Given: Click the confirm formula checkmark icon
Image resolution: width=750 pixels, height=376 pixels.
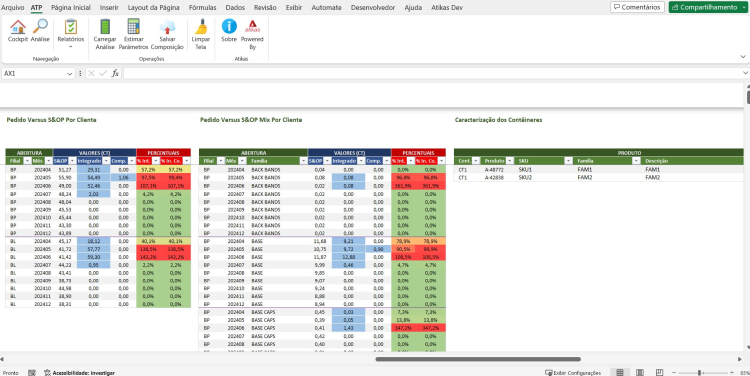Looking at the screenshot, I should point(103,74).
